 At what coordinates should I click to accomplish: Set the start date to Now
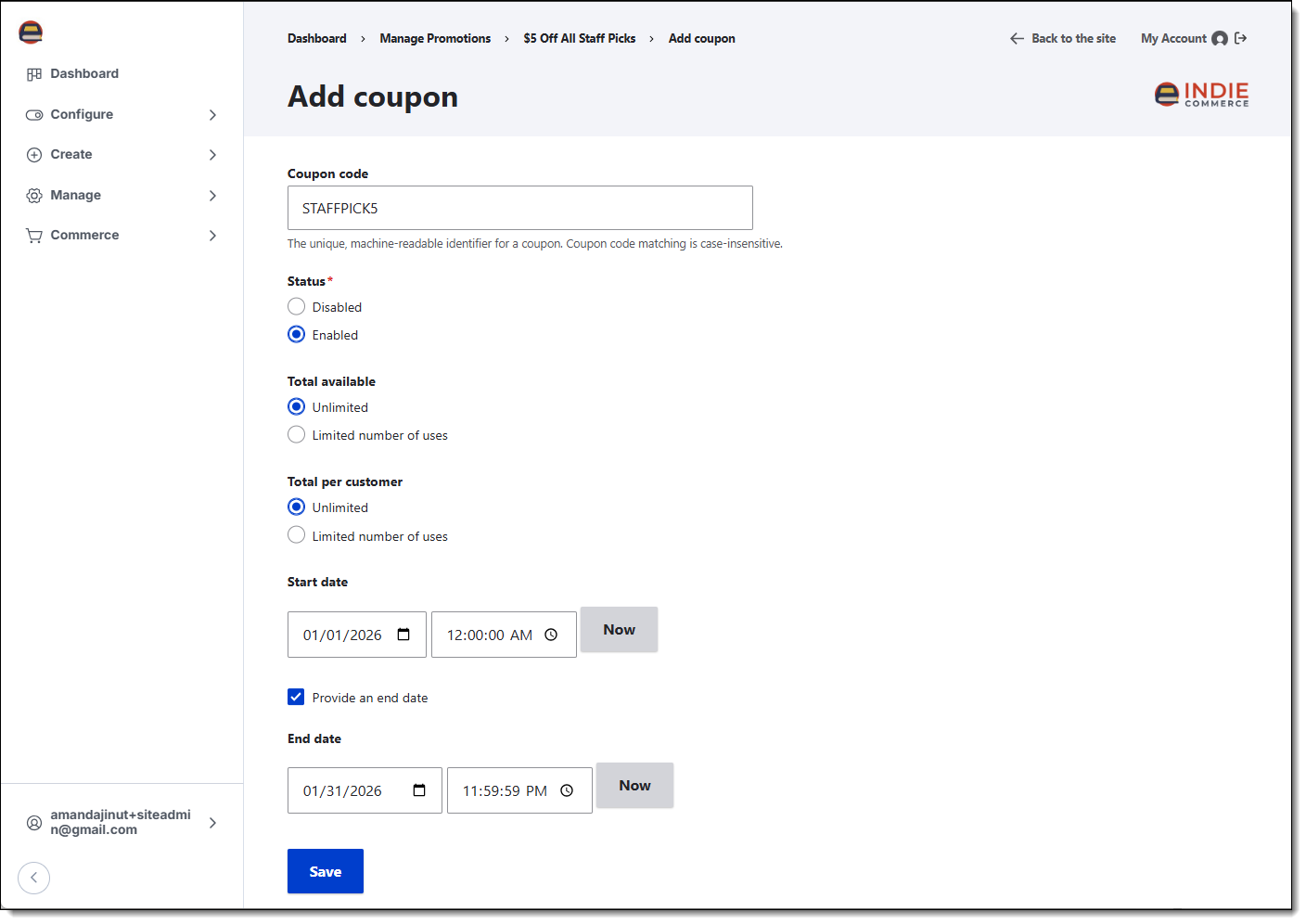coord(620,630)
